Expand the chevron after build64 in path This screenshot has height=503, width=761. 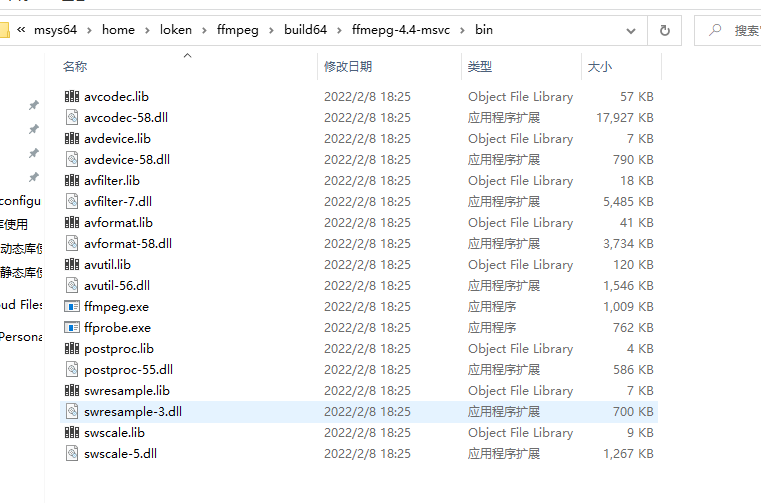[339, 31]
